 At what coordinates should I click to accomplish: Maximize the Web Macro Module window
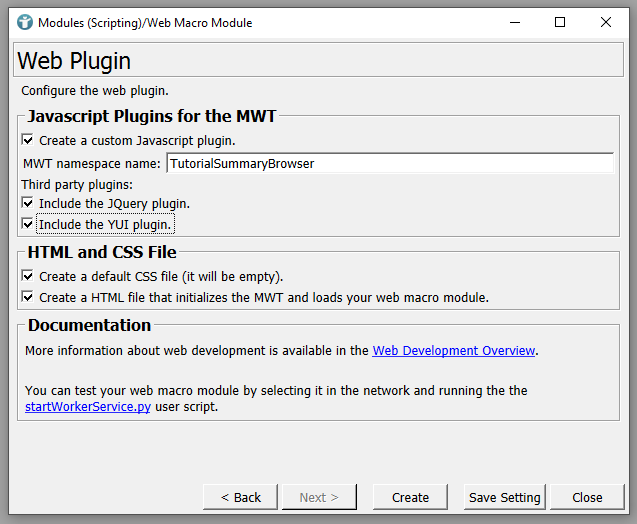coord(560,22)
